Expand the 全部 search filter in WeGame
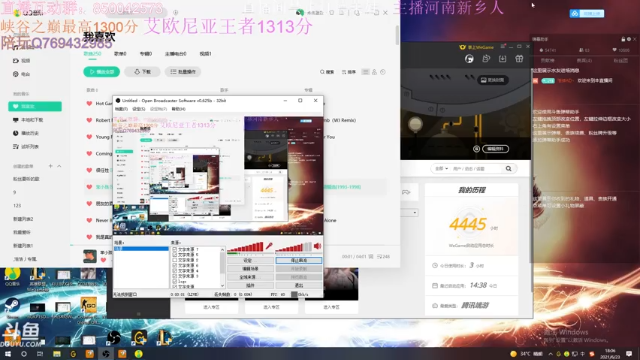 tap(442, 169)
